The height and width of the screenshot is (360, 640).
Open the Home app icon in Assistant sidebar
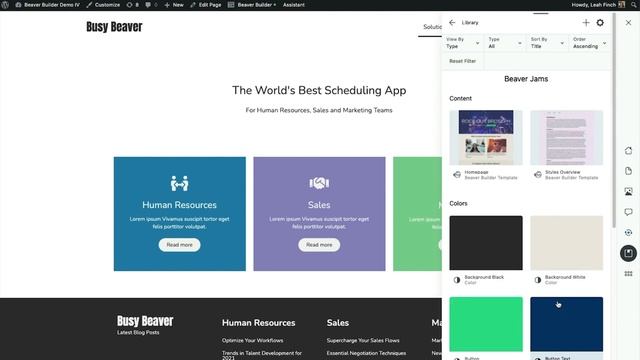click(x=629, y=151)
